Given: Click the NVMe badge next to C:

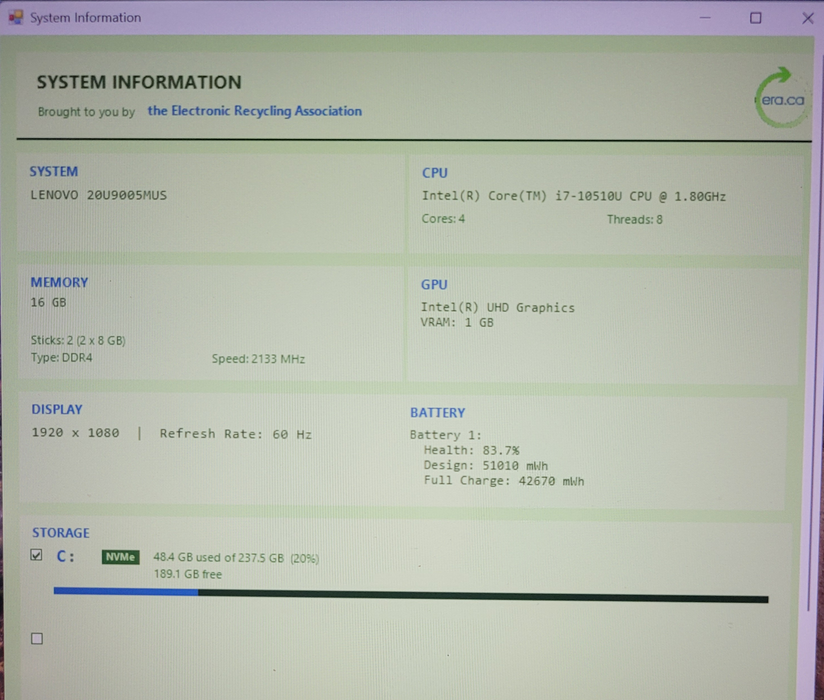Looking at the screenshot, I should click(x=120, y=557).
